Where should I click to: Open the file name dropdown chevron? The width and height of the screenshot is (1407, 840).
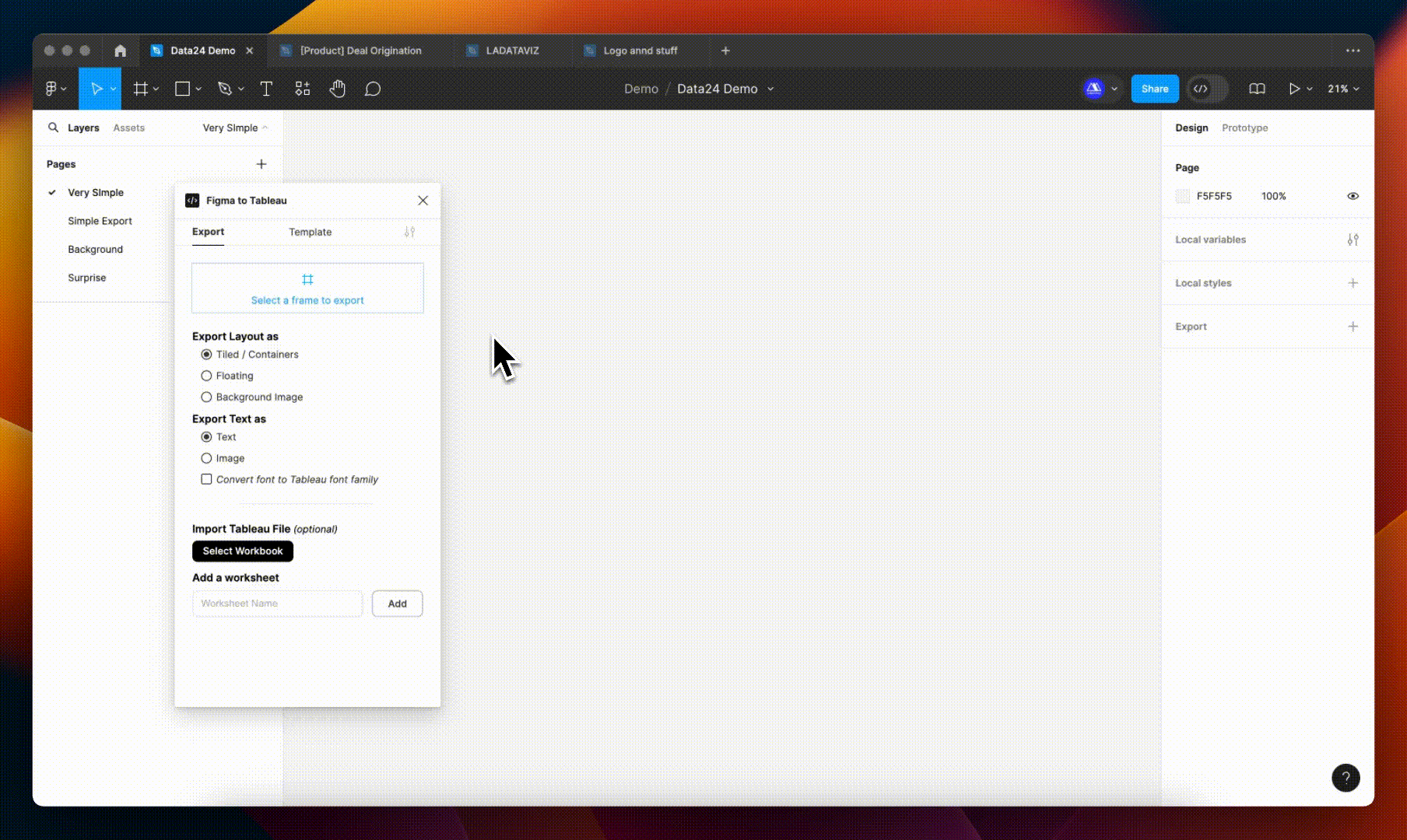[770, 89]
